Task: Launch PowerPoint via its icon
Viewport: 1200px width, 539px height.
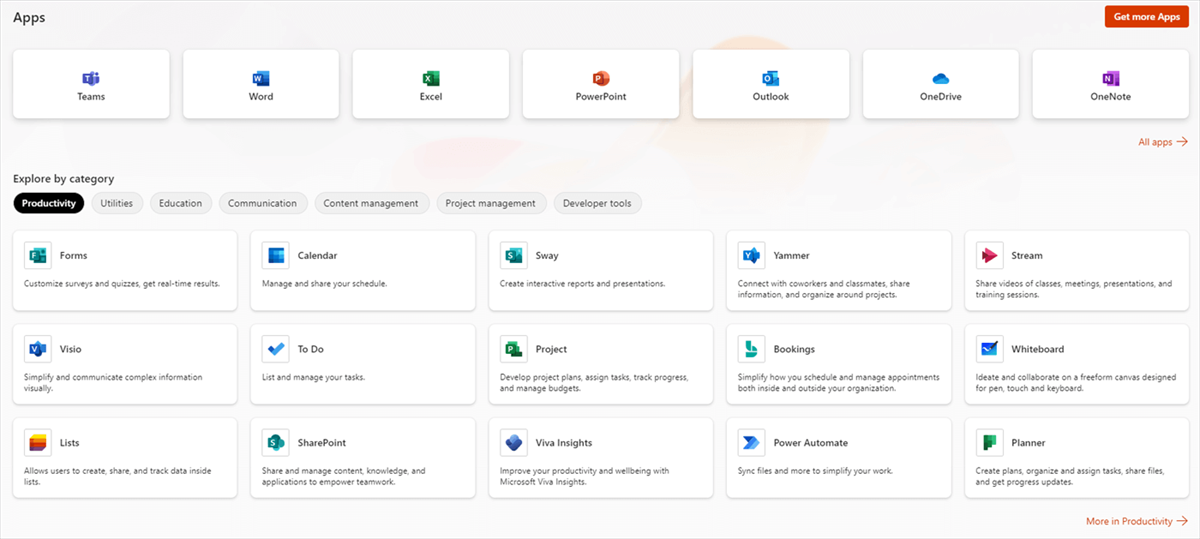Action: click(601, 79)
